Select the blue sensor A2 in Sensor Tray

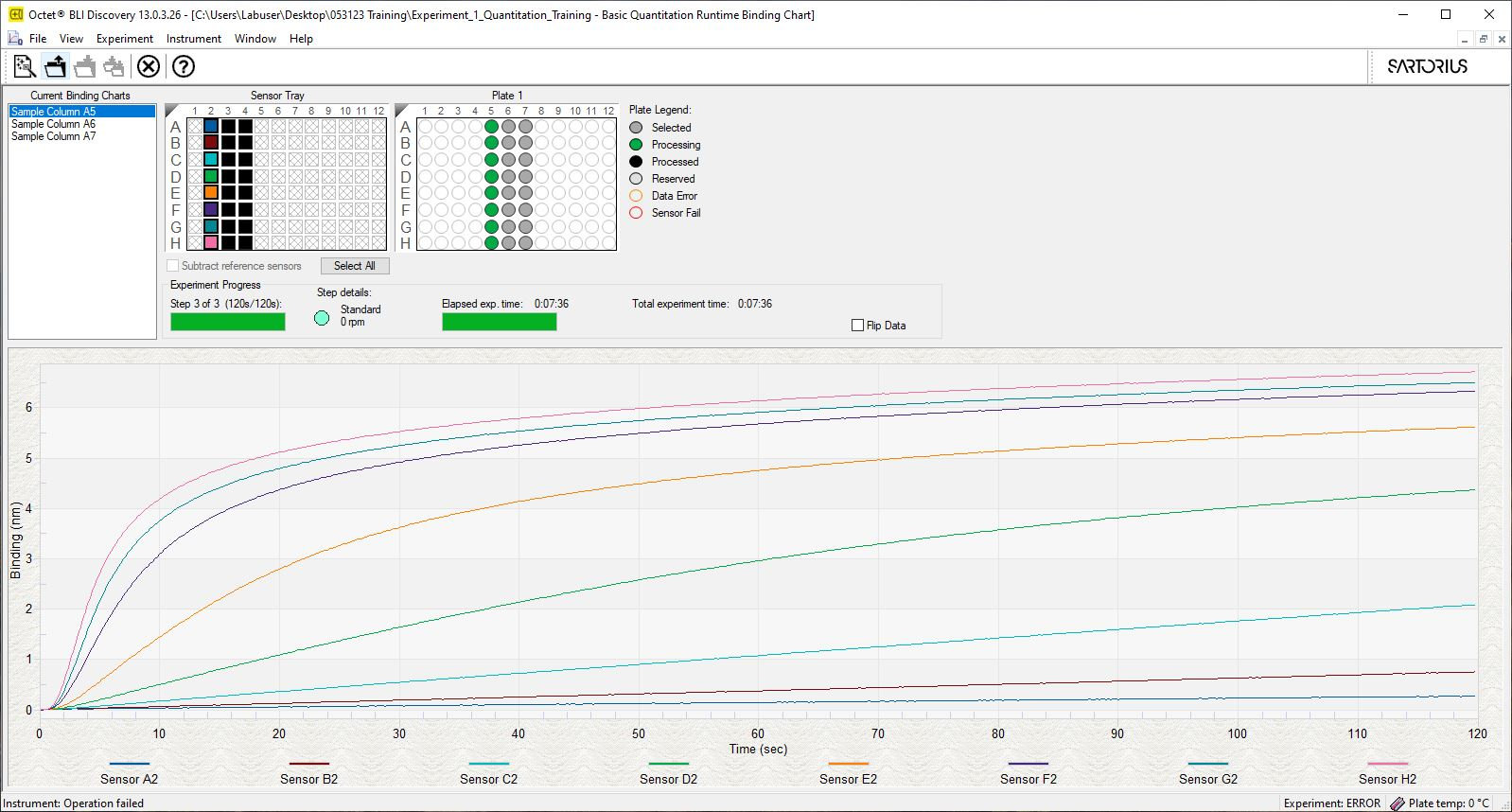coord(211,126)
